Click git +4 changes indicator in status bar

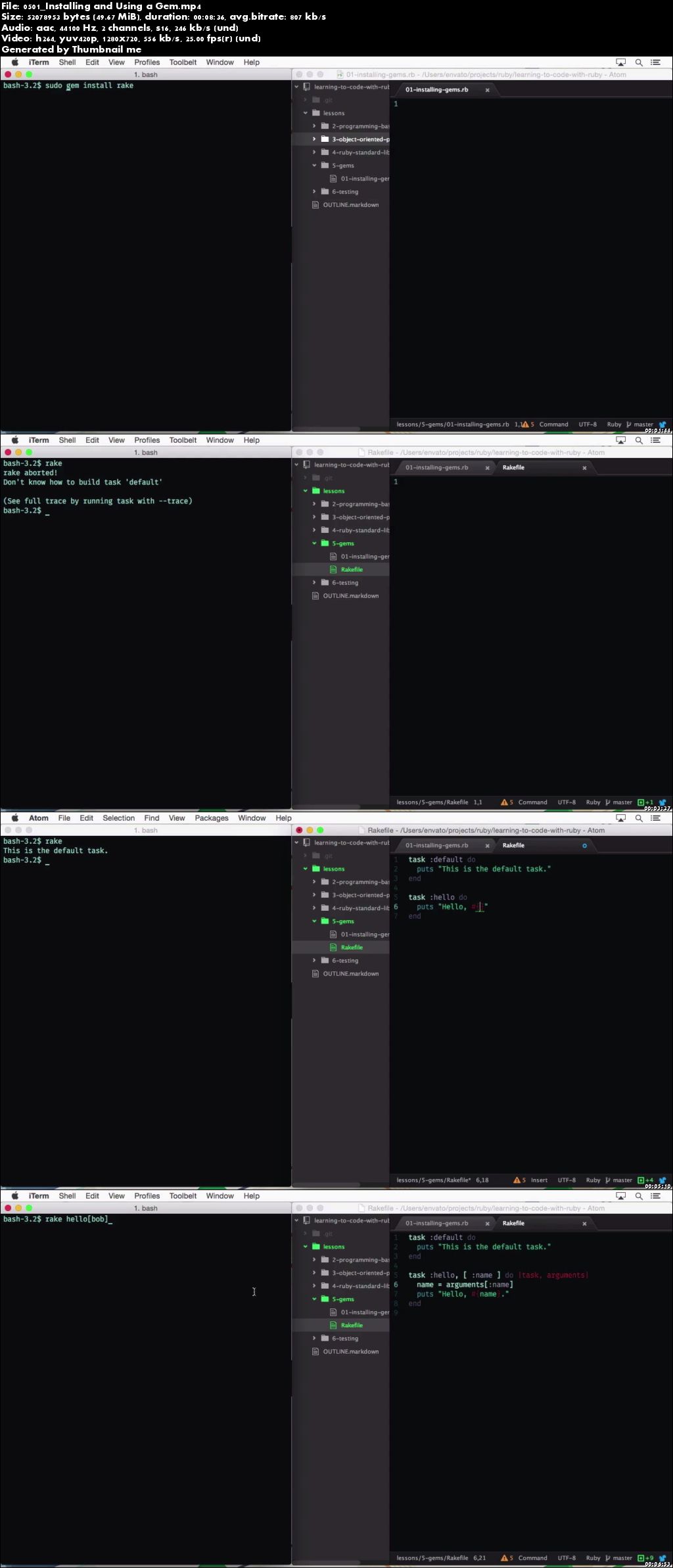pos(645,1180)
